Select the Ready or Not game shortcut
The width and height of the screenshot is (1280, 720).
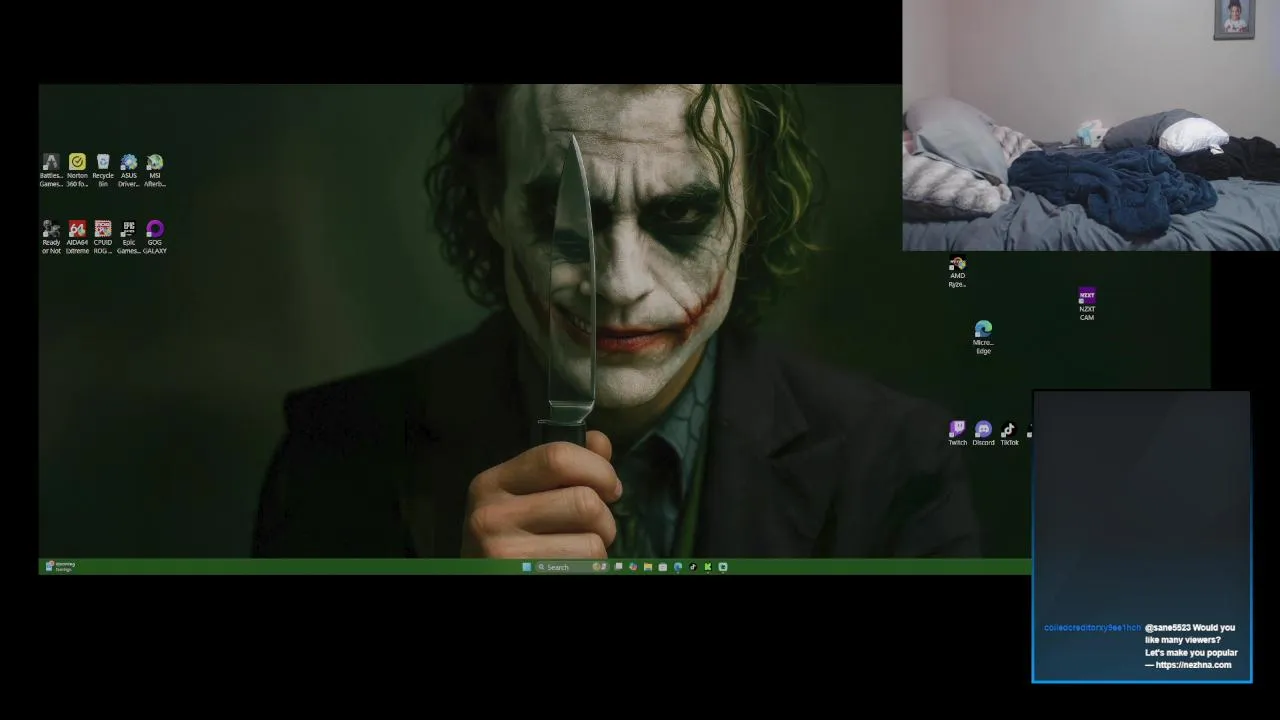51,237
